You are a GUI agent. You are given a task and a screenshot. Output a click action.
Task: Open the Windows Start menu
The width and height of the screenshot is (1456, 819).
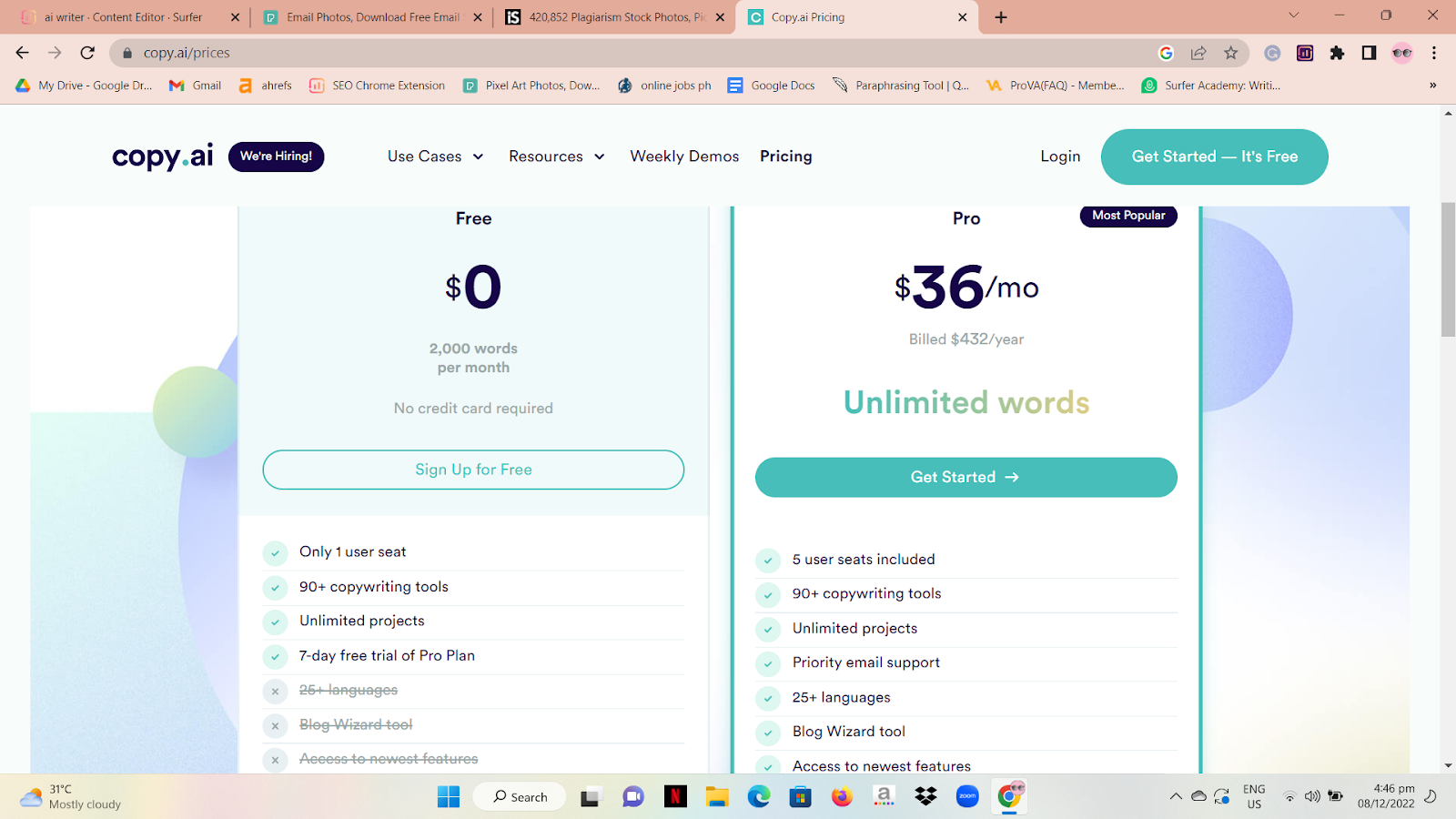(x=449, y=797)
